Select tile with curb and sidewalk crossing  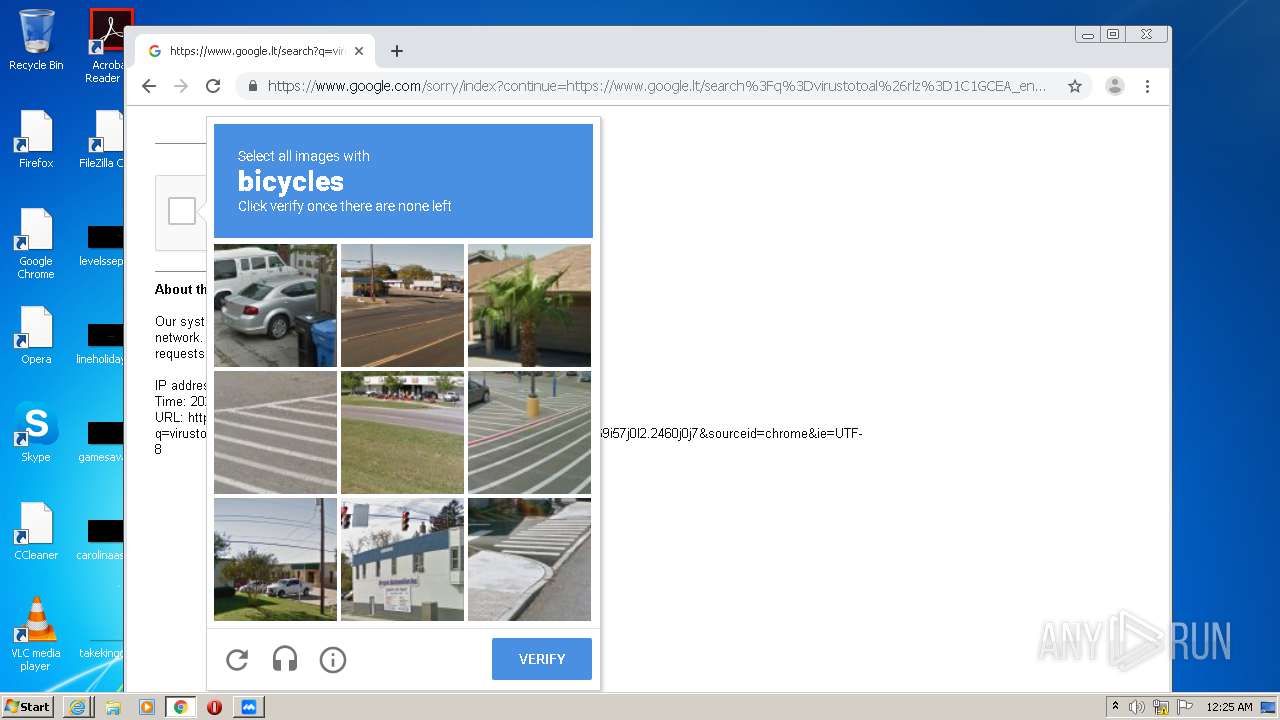[529, 560]
